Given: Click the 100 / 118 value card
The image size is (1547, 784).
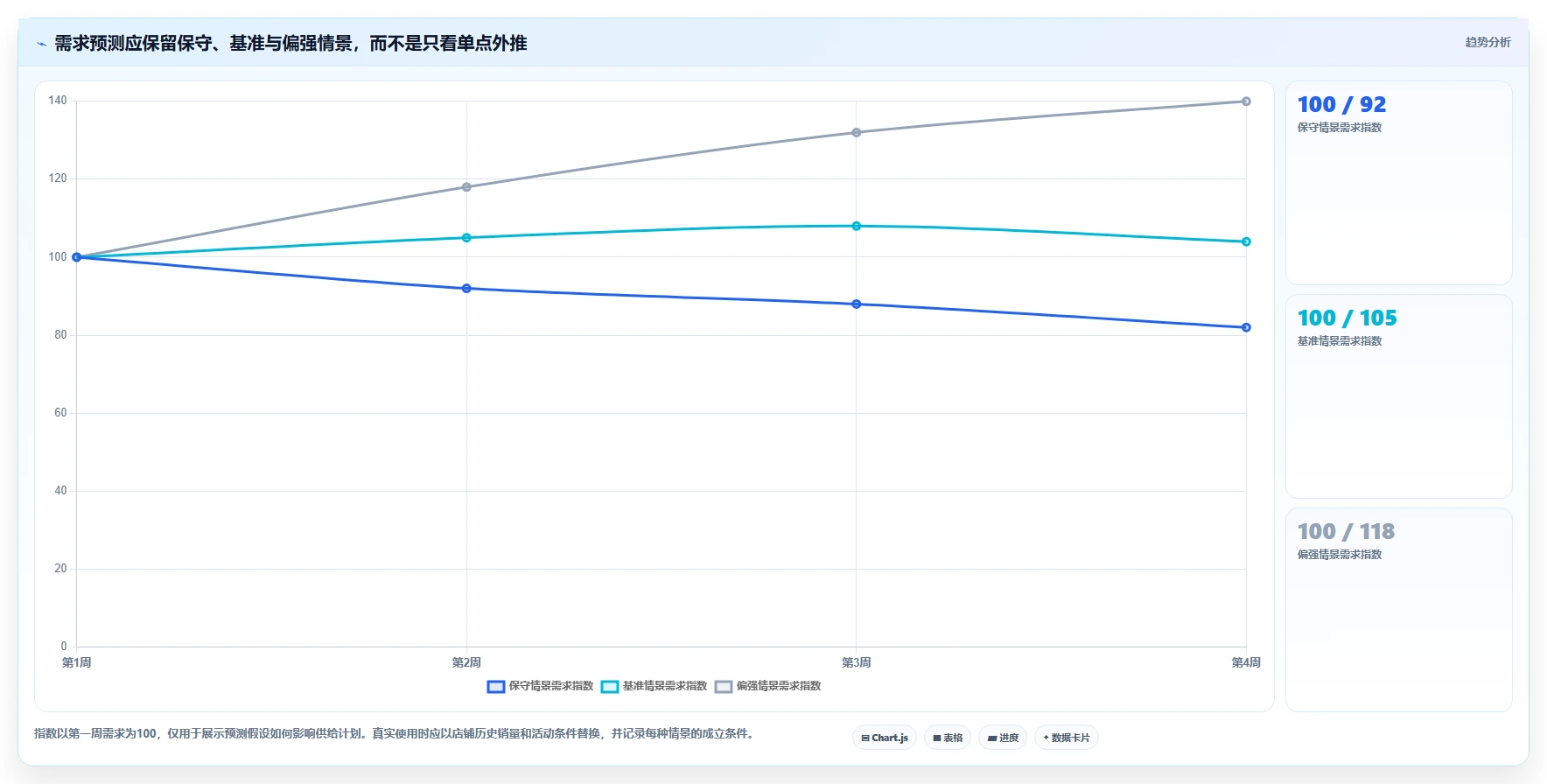Looking at the screenshot, I should click(x=1398, y=610).
